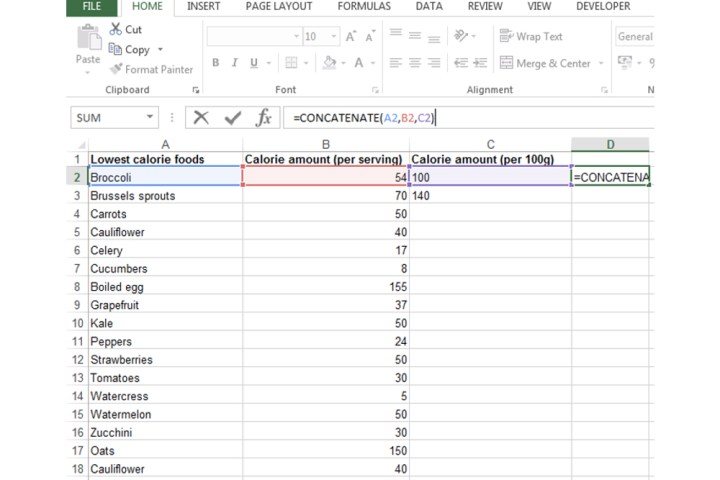Open the font name dropdown

coord(297,36)
